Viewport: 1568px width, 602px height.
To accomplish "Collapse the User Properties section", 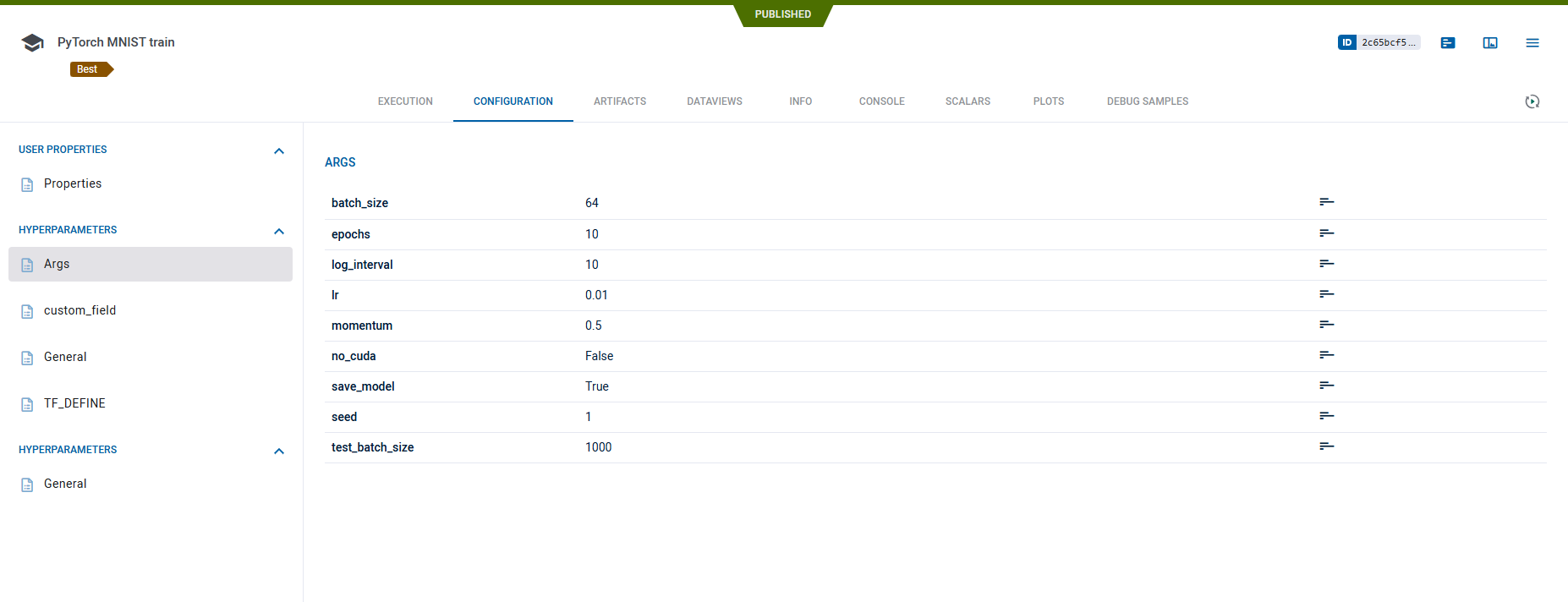I will pyautogui.click(x=279, y=150).
